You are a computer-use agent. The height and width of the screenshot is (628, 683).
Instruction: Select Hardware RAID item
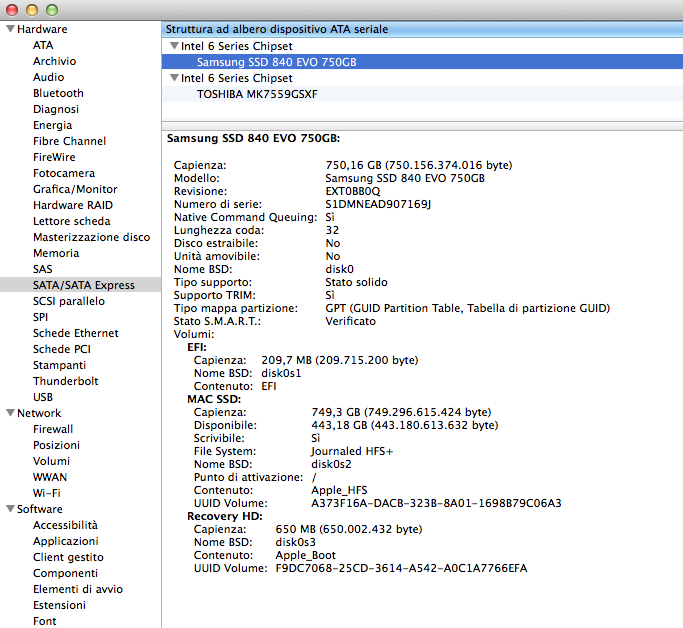73,205
